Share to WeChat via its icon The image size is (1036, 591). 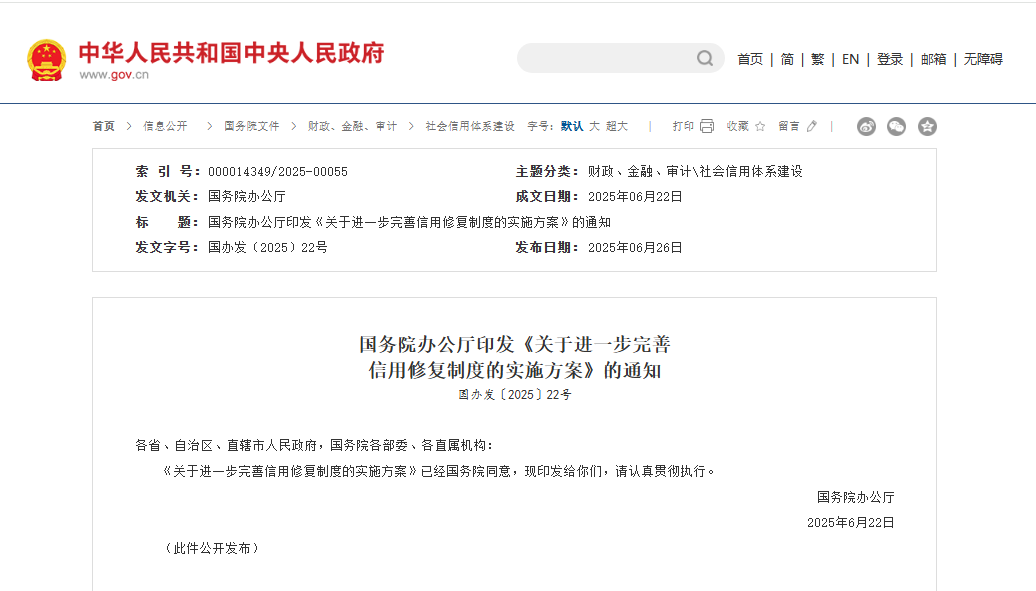[x=896, y=126]
